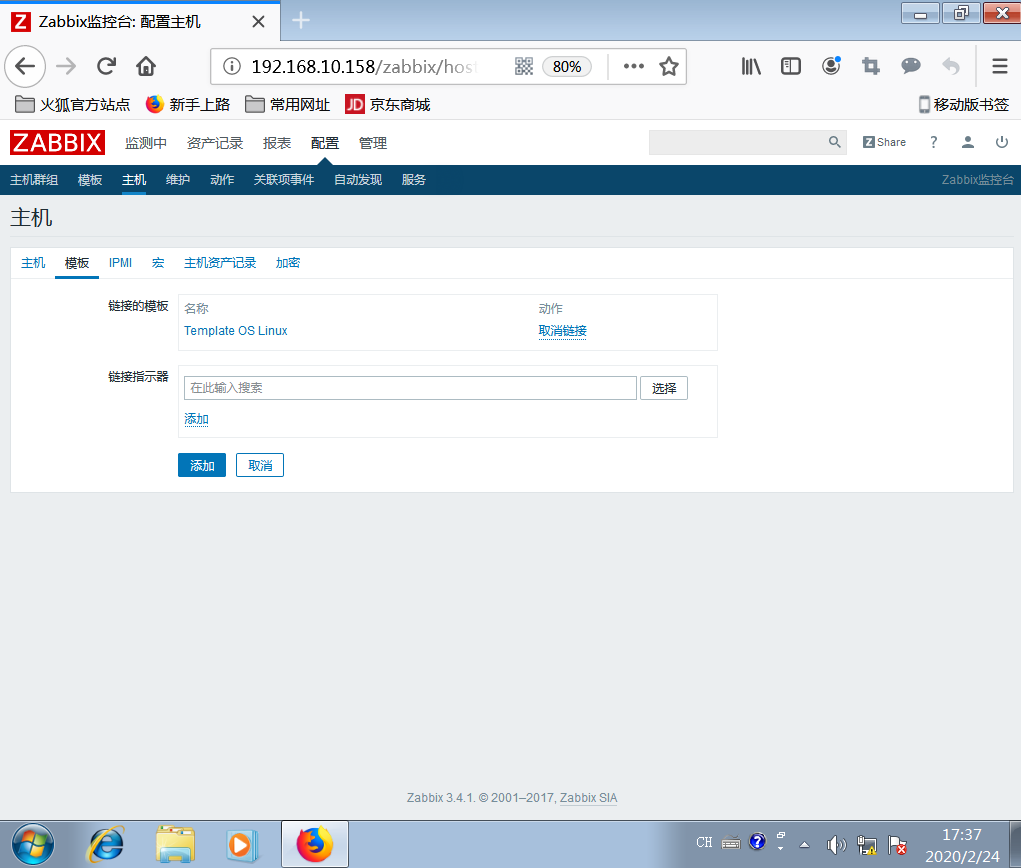Go to 动作 submenu
The height and width of the screenshot is (868, 1021).
222,180
